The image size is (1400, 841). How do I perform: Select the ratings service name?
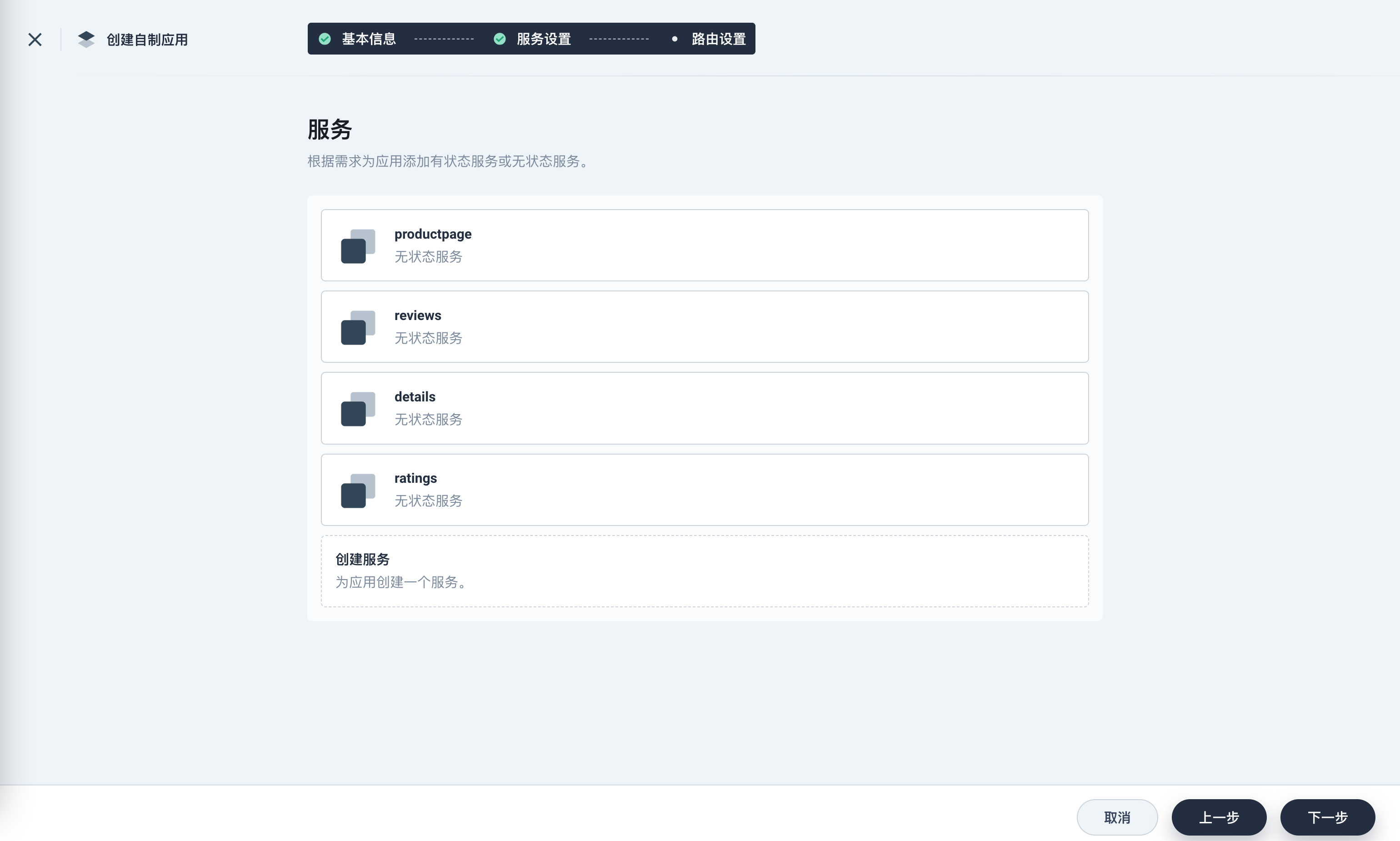tap(415, 478)
